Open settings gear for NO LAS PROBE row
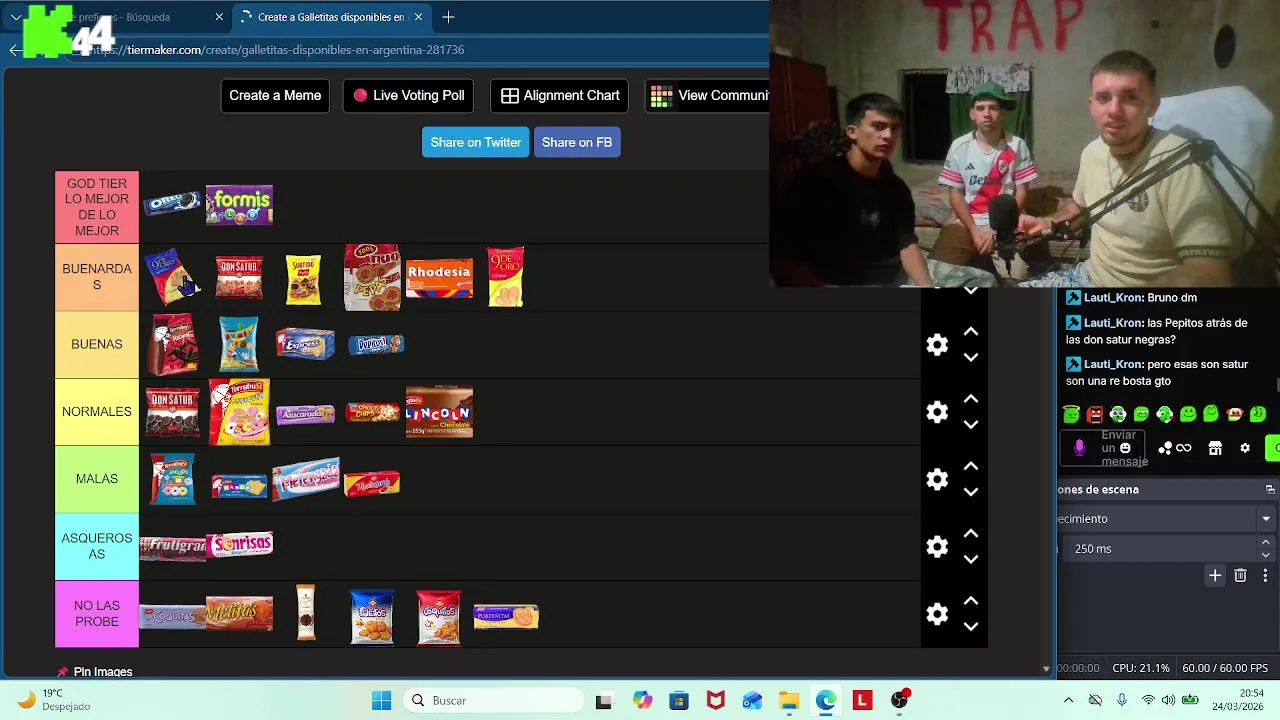The height and width of the screenshot is (720, 1280). point(937,614)
